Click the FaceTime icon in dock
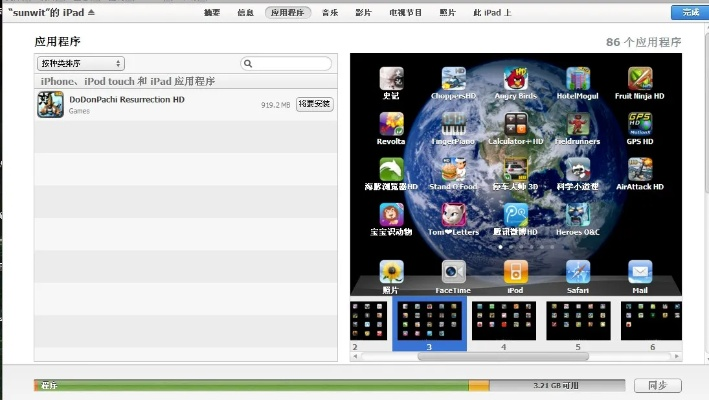The image size is (709, 400). coord(453,272)
